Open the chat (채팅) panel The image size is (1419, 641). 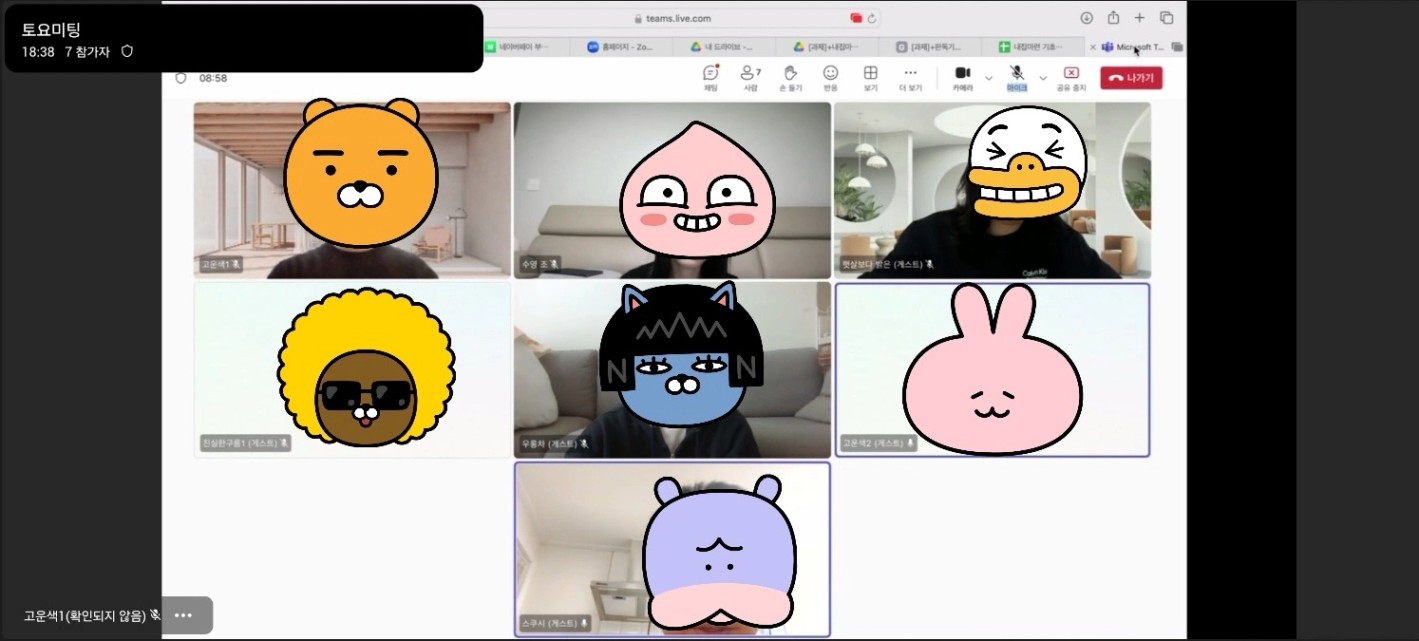coord(710,77)
